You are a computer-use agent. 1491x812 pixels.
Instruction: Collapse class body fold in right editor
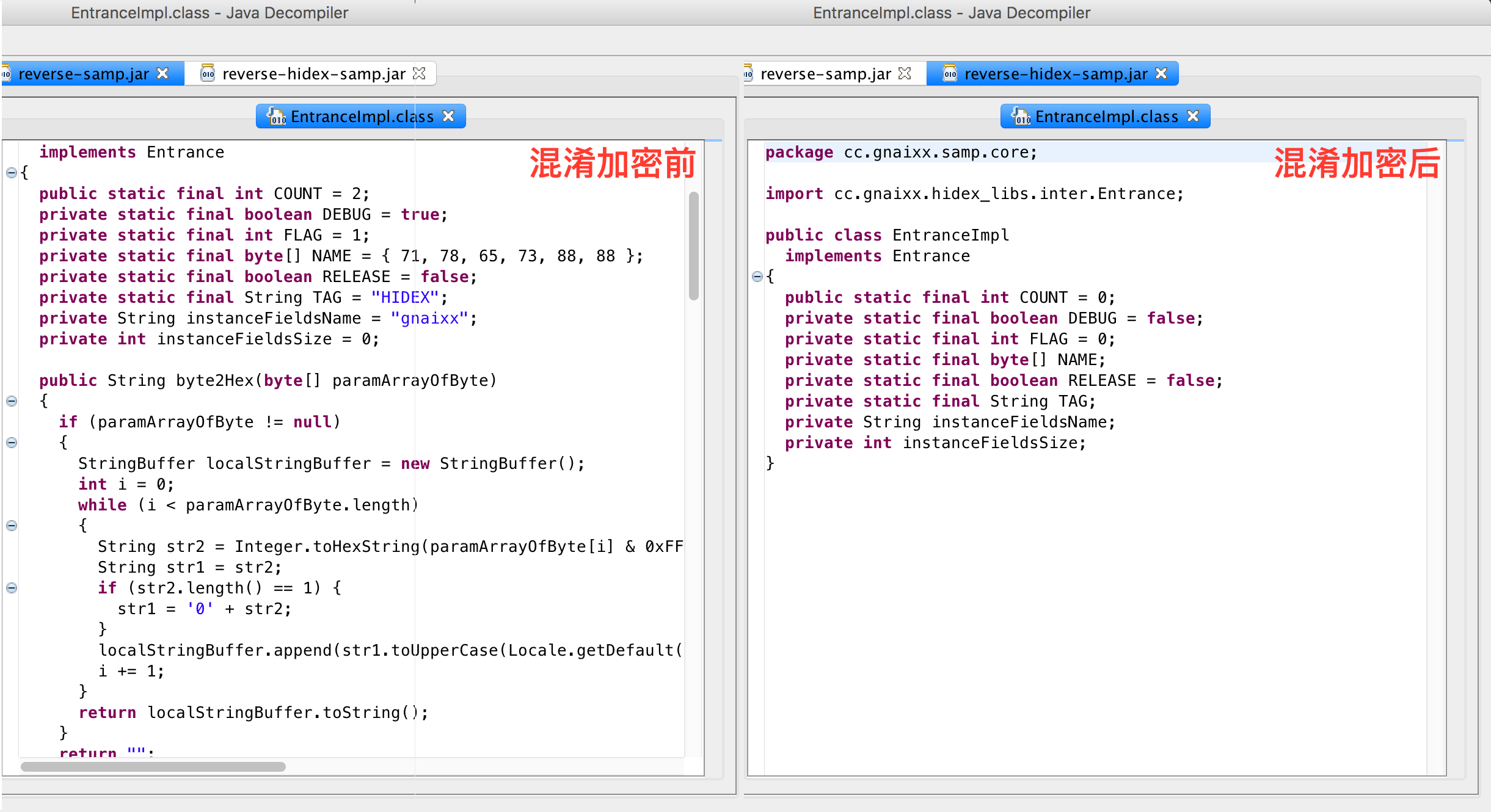(x=757, y=277)
